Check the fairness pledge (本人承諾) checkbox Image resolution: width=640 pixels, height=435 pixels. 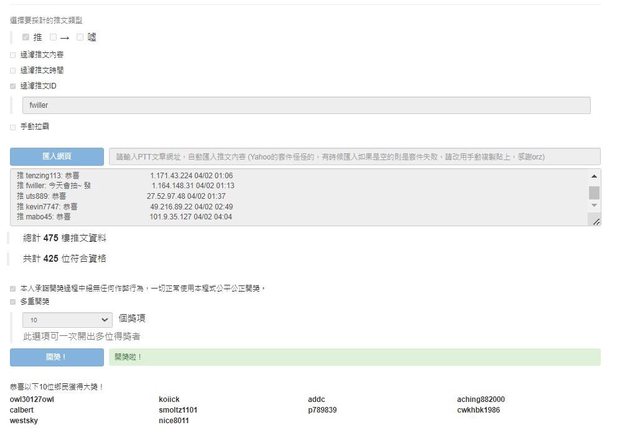tap(12, 288)
